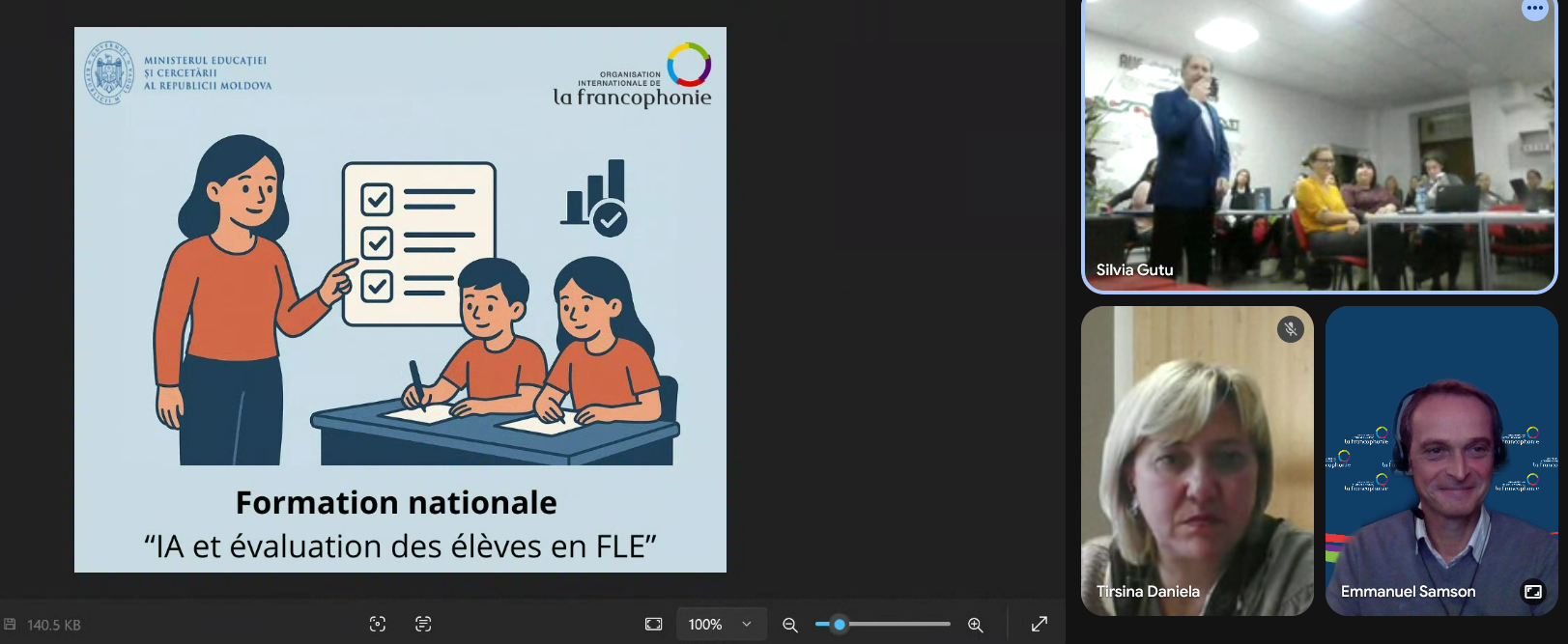The image size is (1568, 644).
Task: Click the muted microphone badge on Tirsina Daniela's tile
Action: click(x=1291, y=330)
